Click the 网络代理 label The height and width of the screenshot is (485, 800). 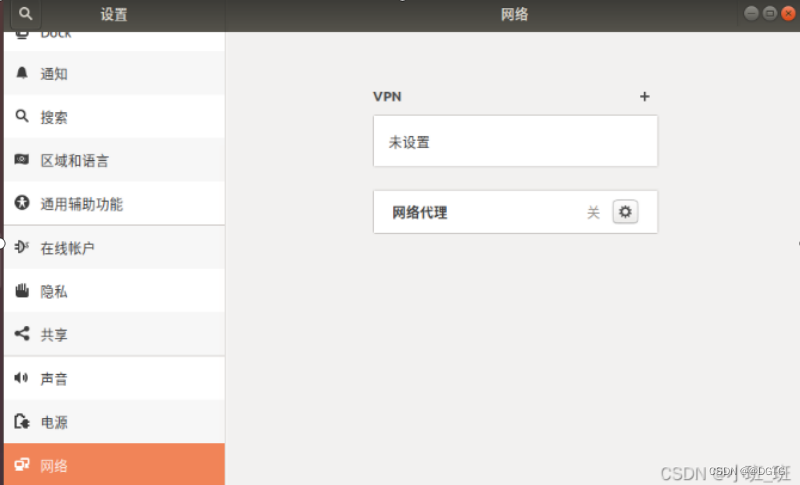coord(419,212)
